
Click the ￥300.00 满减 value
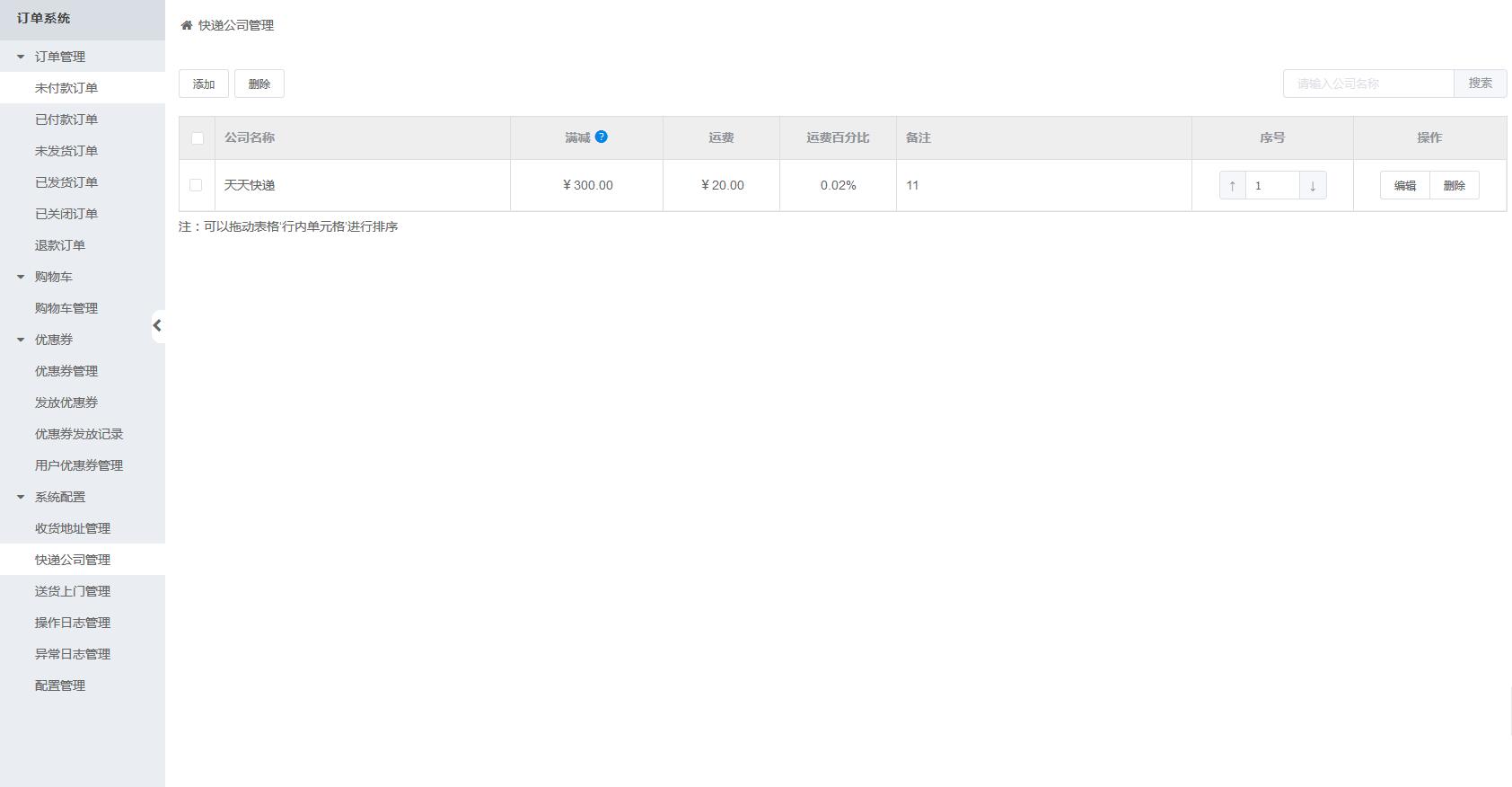[x=588, y=185]
